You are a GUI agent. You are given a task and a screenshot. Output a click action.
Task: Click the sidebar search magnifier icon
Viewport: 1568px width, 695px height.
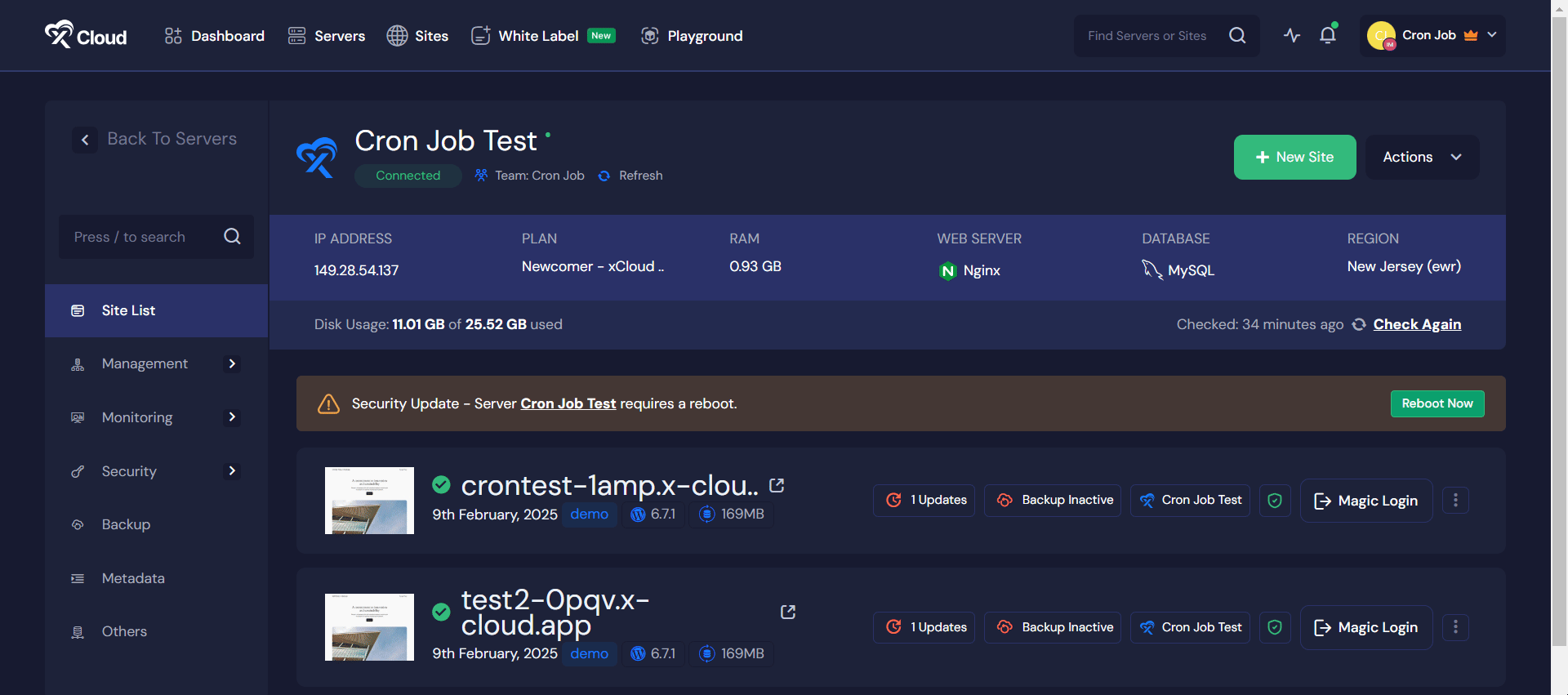(232, 236)
